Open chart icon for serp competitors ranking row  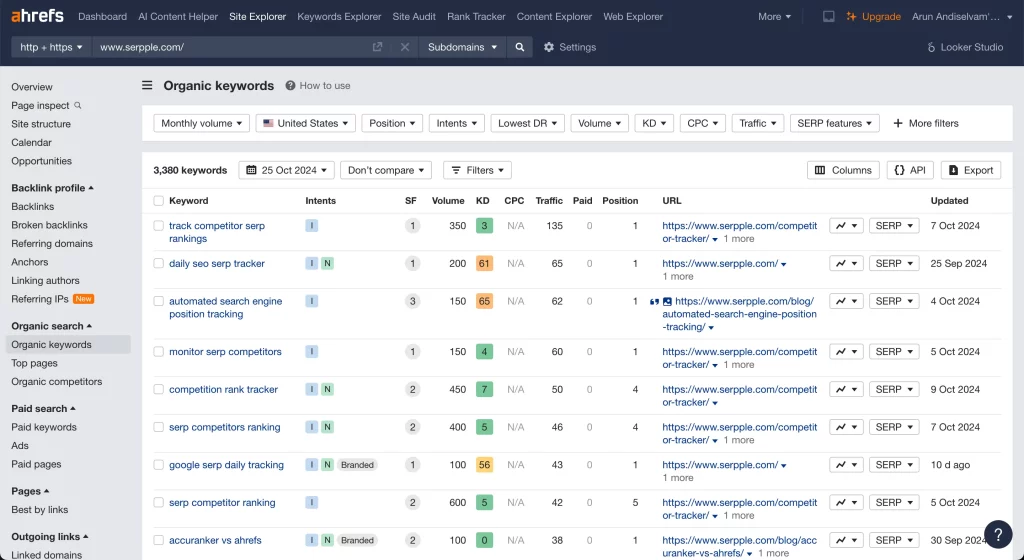[846, 428]
